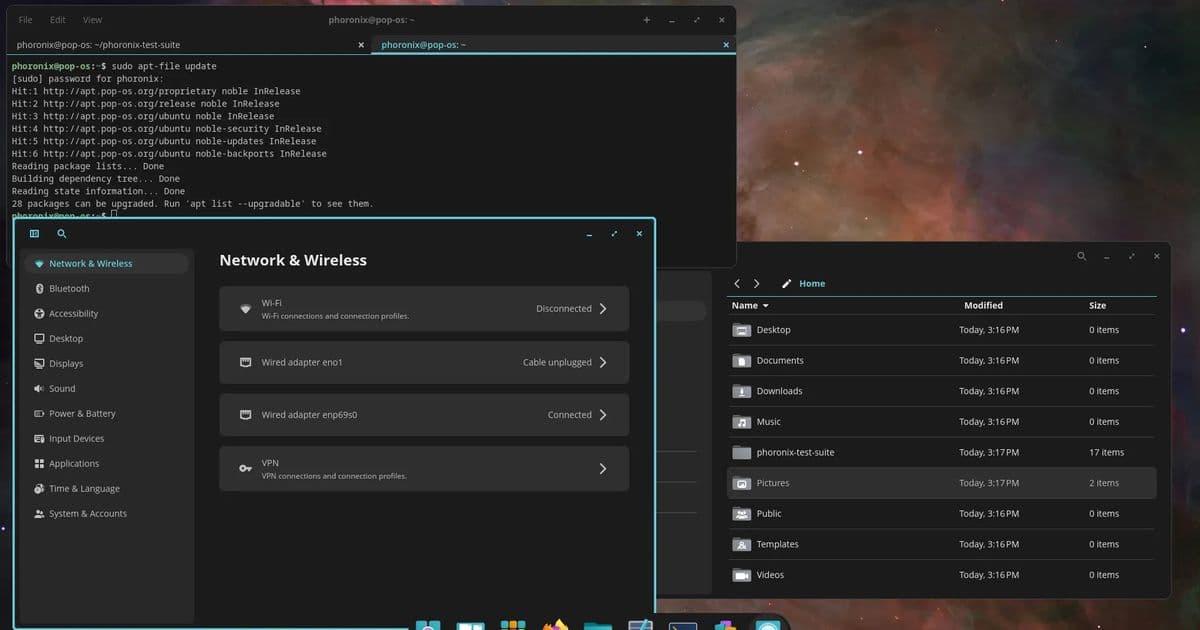Open the terminal from the dock
Screen dimensions: 1200x630
click(x=683, y=625)
